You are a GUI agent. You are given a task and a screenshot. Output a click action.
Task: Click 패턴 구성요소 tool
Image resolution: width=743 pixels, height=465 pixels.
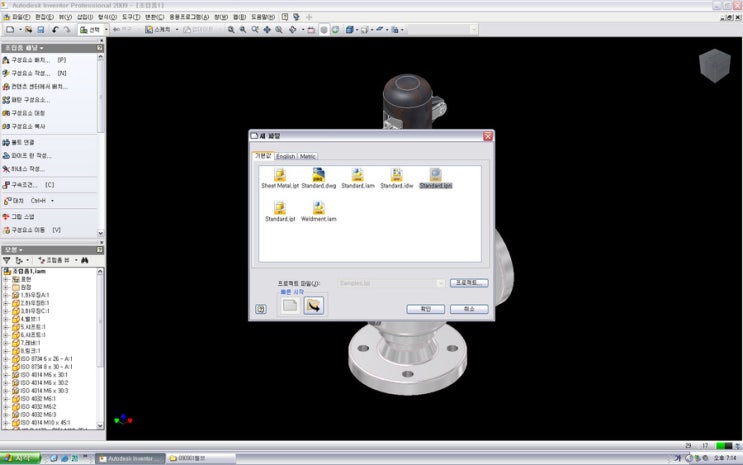(26, 100)
